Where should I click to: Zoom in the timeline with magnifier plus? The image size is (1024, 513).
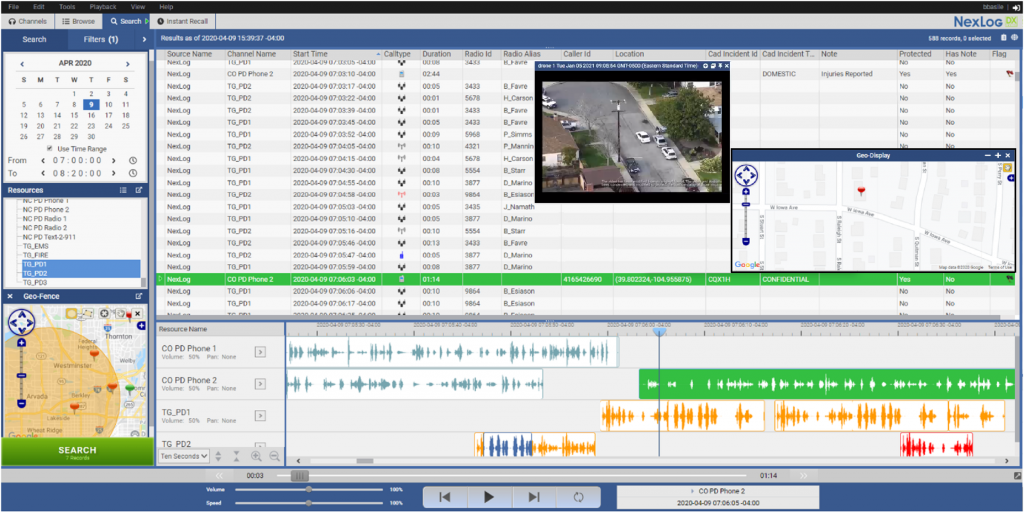[x=256, y=457]
